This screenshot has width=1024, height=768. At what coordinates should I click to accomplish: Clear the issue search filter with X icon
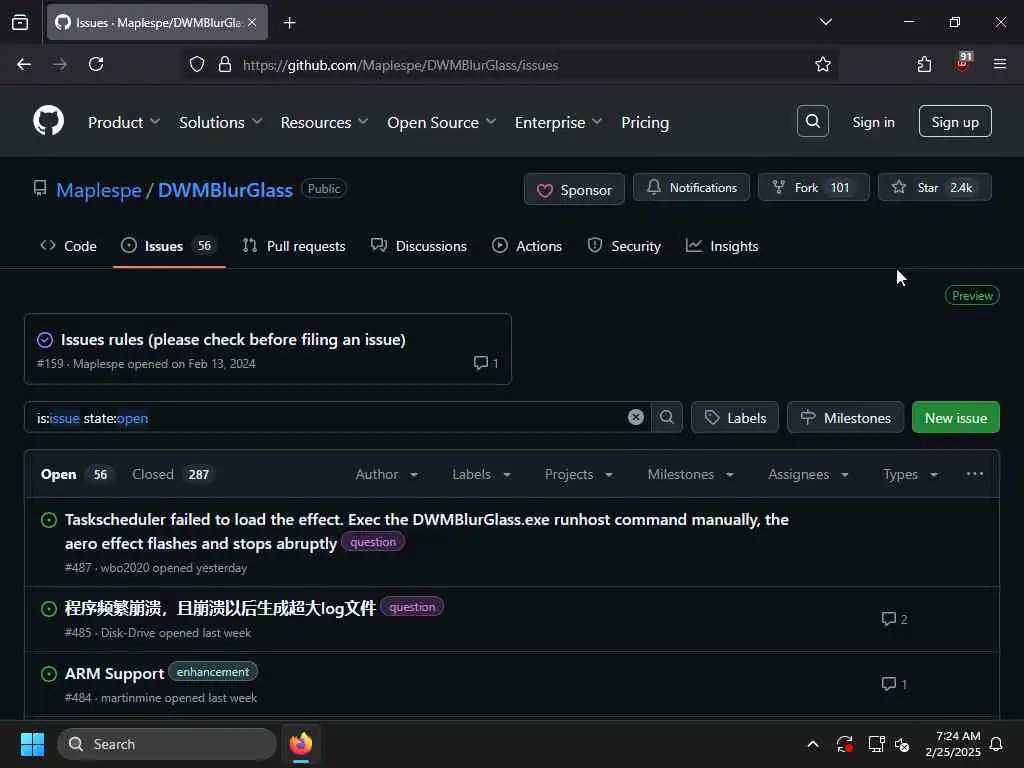[635, 417]
